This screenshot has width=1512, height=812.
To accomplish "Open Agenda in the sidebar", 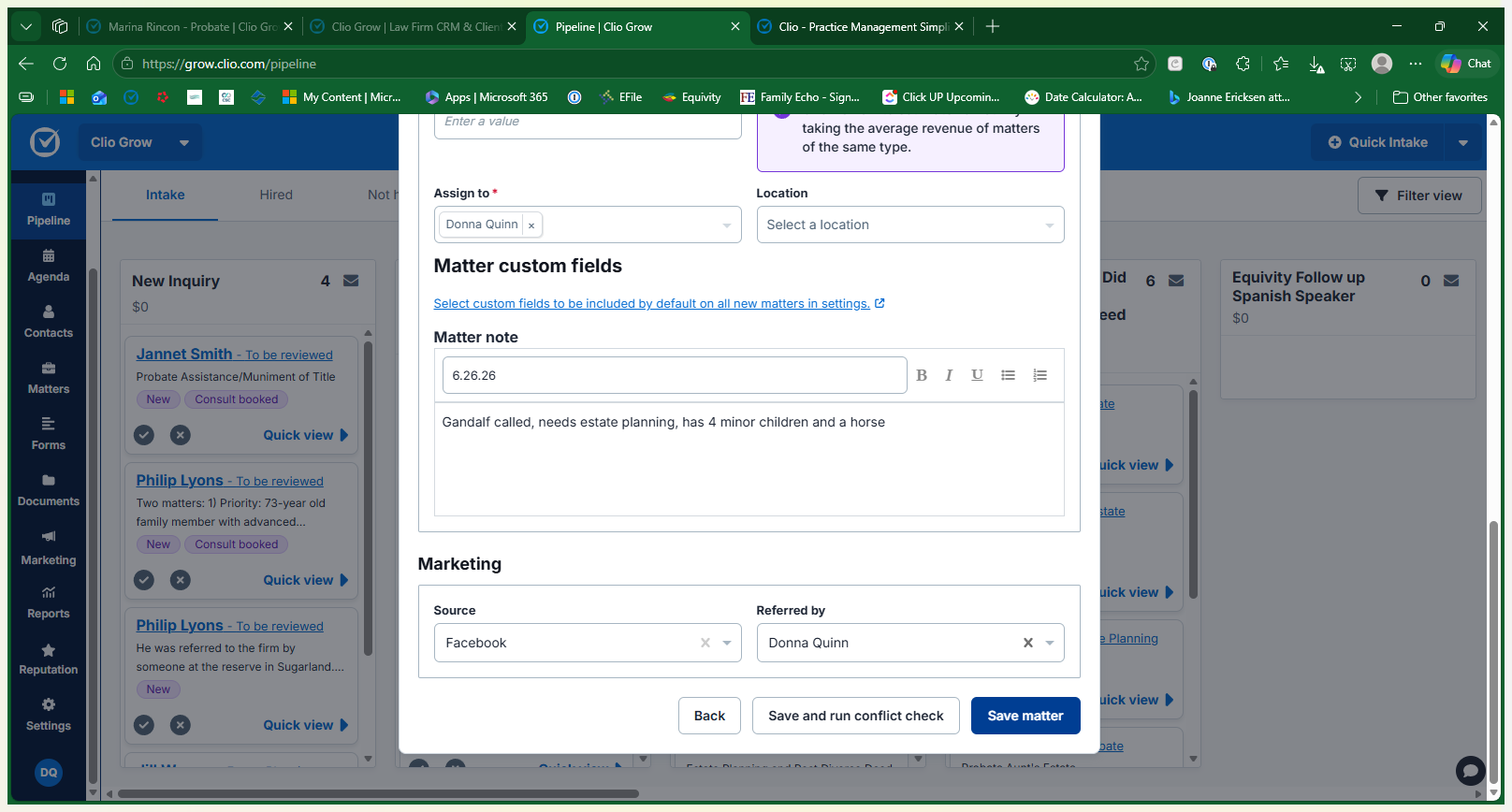I will pyautogui.click(x=49, y=266).
